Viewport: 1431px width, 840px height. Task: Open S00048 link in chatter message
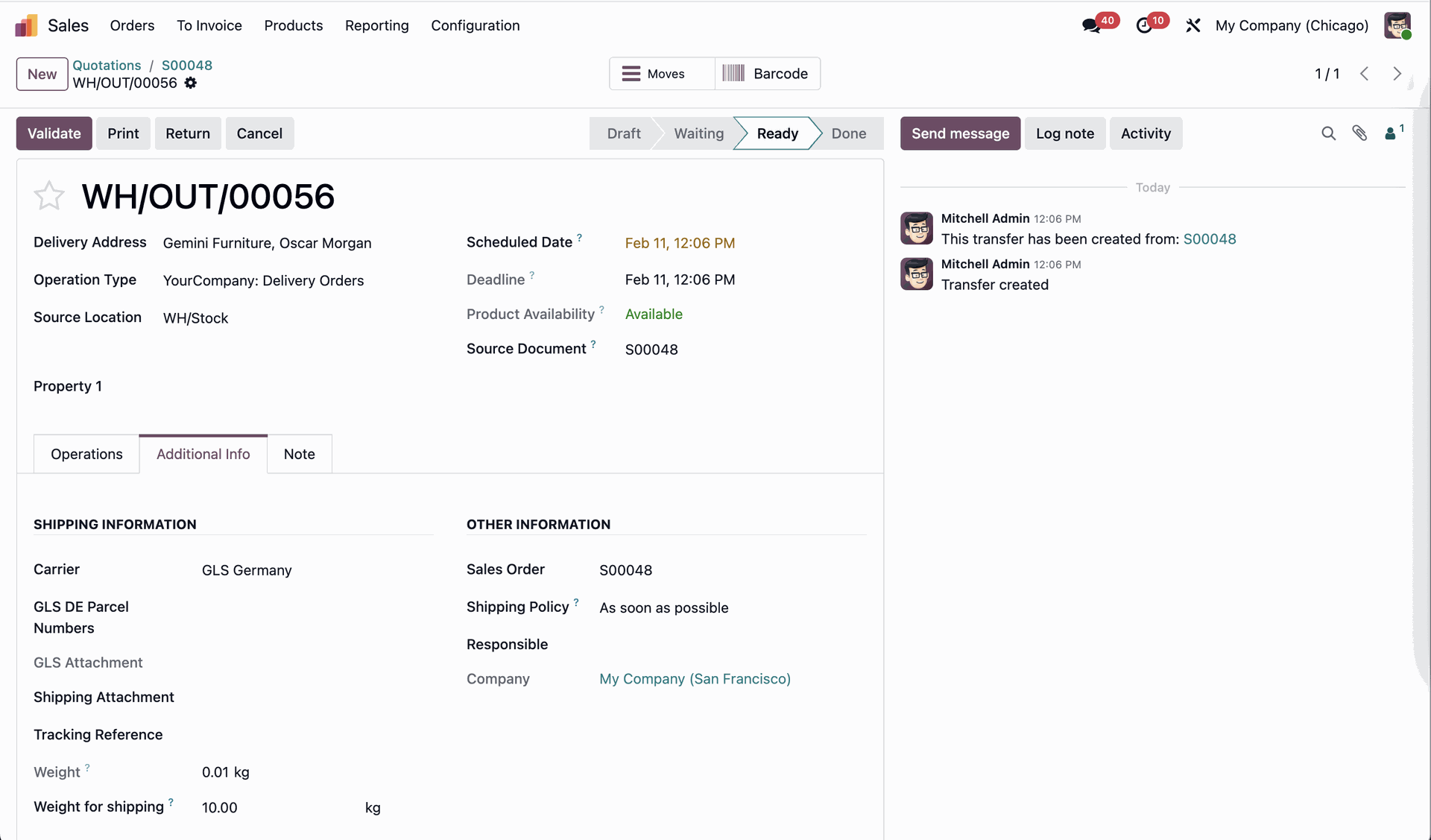1209,239
